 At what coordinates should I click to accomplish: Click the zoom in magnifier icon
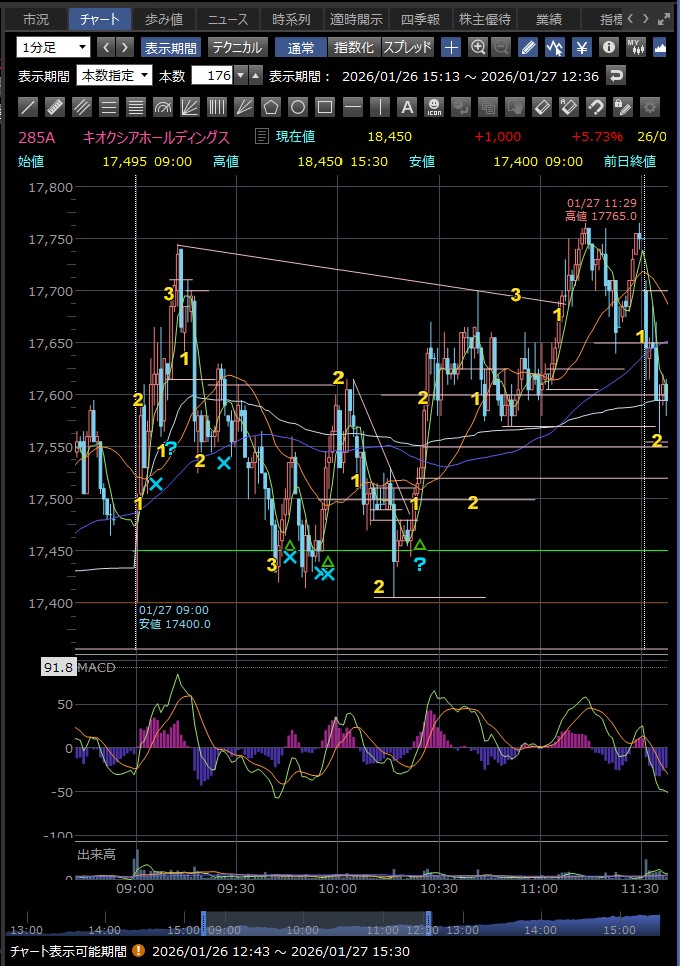478,47
